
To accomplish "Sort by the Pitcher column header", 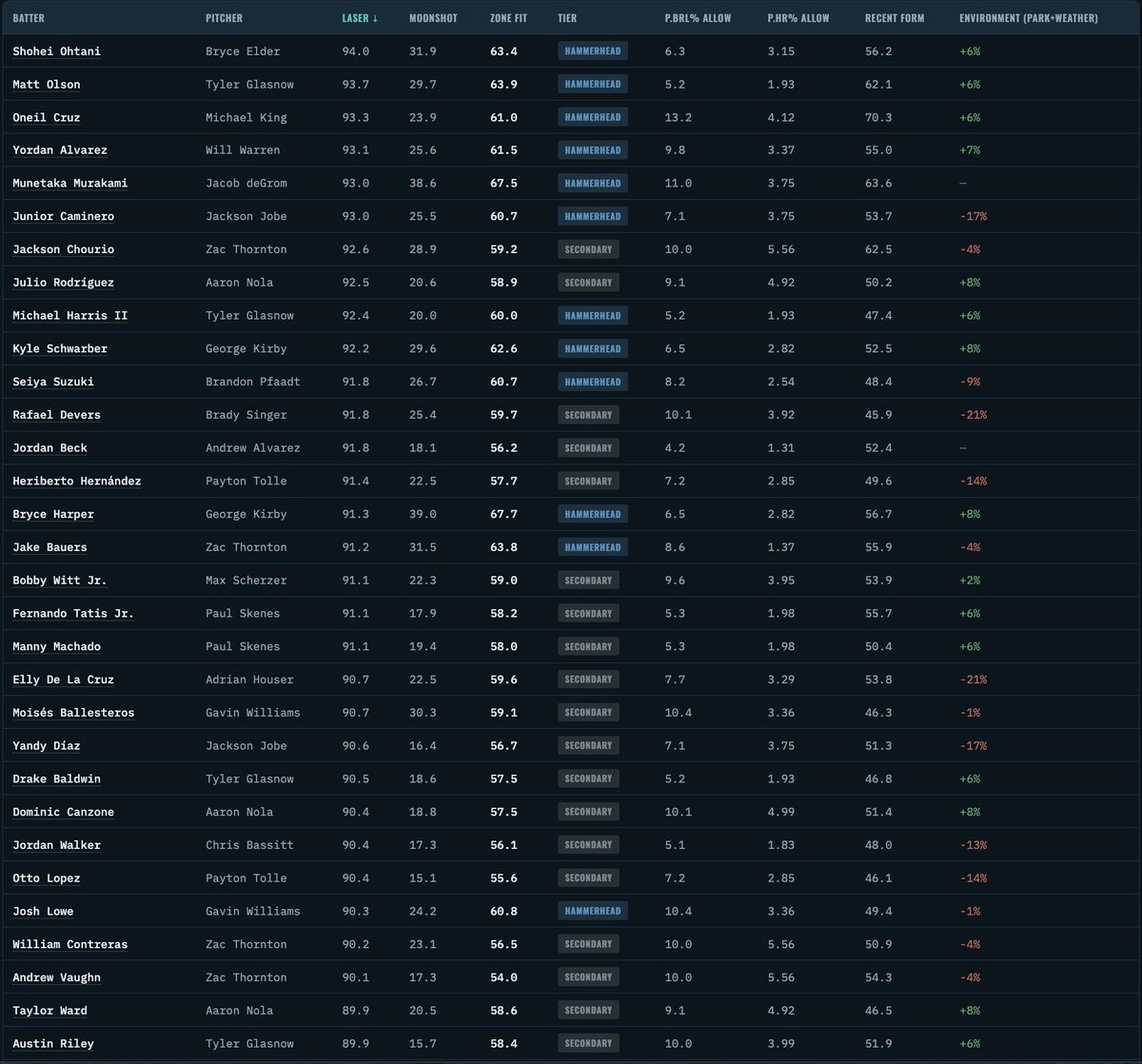I will coord(224,18).
